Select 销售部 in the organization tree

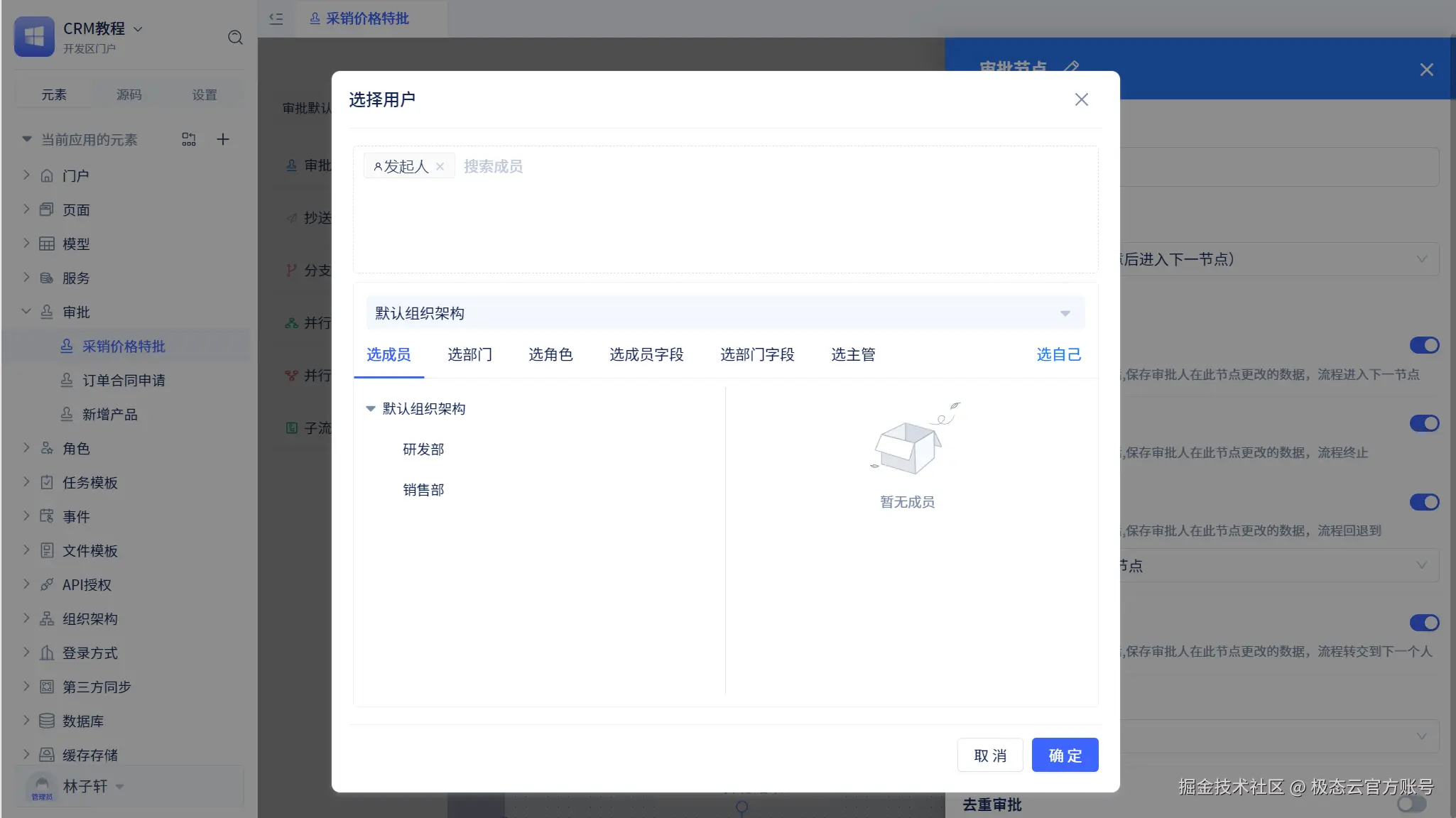click(x=423, y=490)
